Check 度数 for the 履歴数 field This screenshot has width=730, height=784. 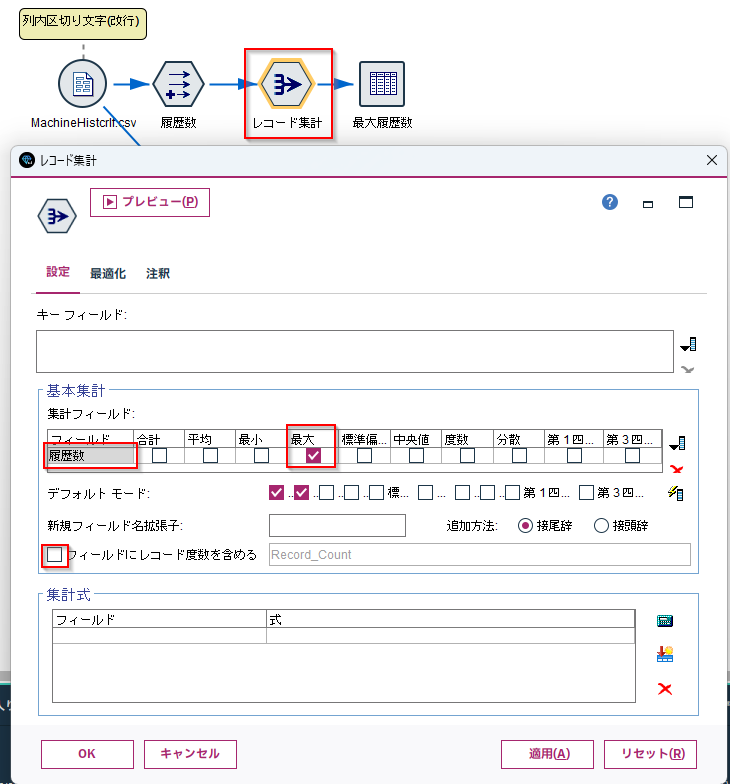468,456
